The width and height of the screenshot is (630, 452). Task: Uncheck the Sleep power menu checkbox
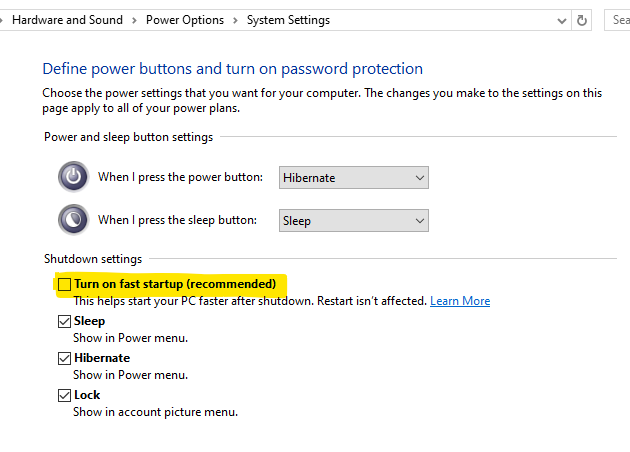coord(65,322)
